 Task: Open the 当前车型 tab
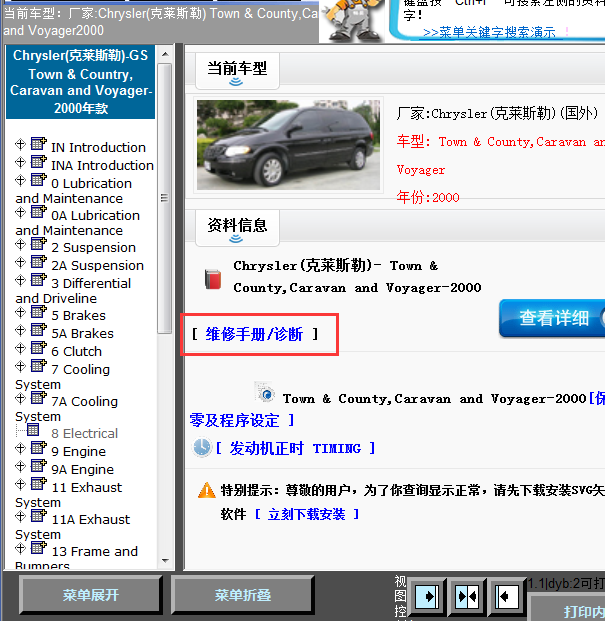click(237, 71)
